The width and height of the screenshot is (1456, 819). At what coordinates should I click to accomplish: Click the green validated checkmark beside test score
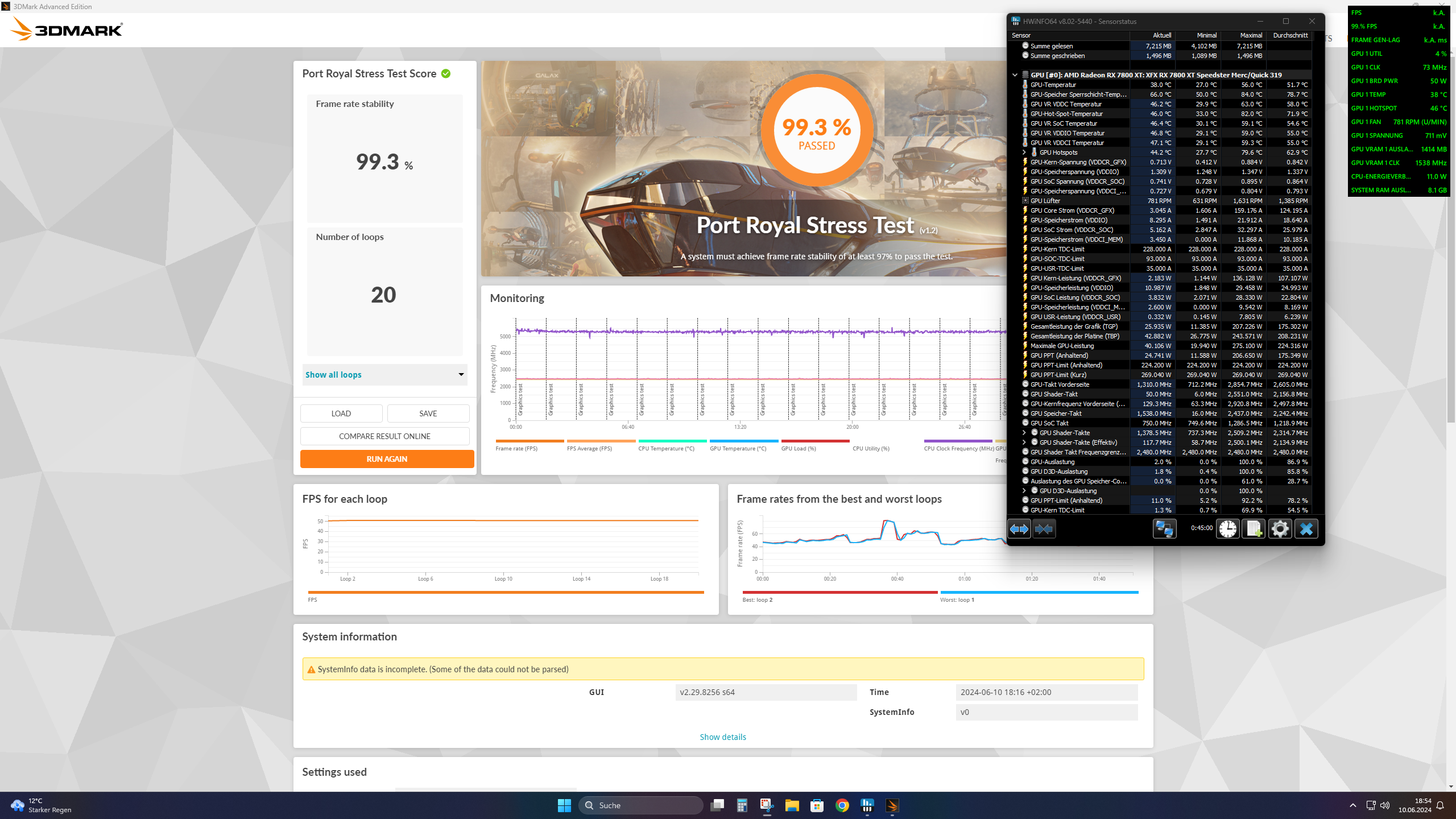click(x=446, y=73)
